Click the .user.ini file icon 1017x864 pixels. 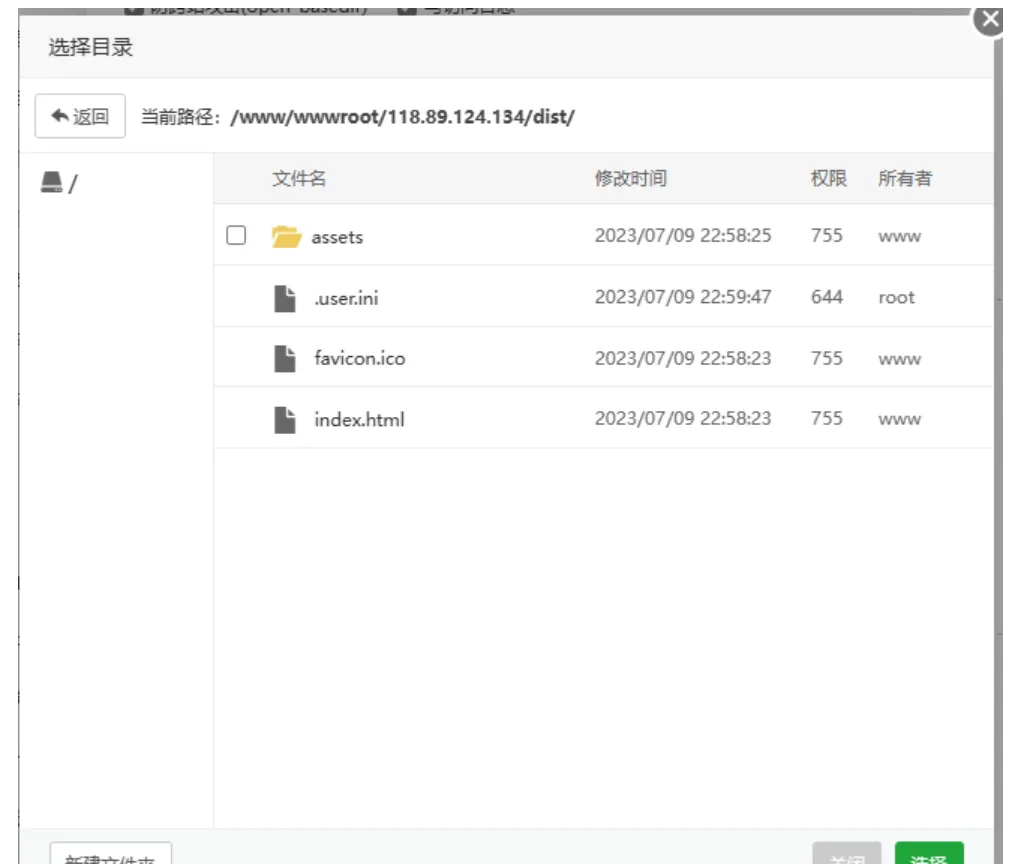pyautogui.click(x=285, y=298)
